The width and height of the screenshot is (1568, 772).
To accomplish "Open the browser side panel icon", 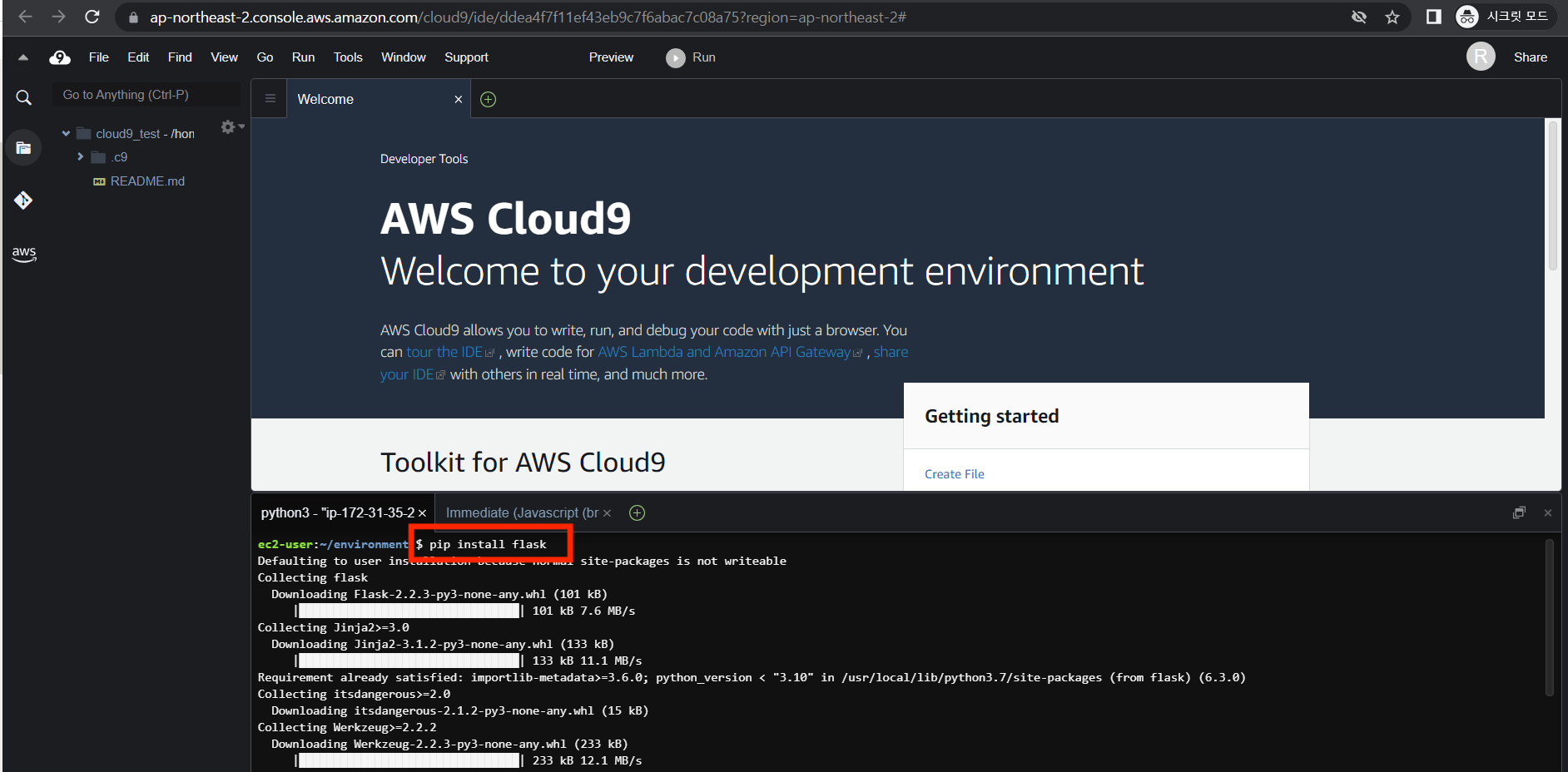I will tap(1433, 17).
